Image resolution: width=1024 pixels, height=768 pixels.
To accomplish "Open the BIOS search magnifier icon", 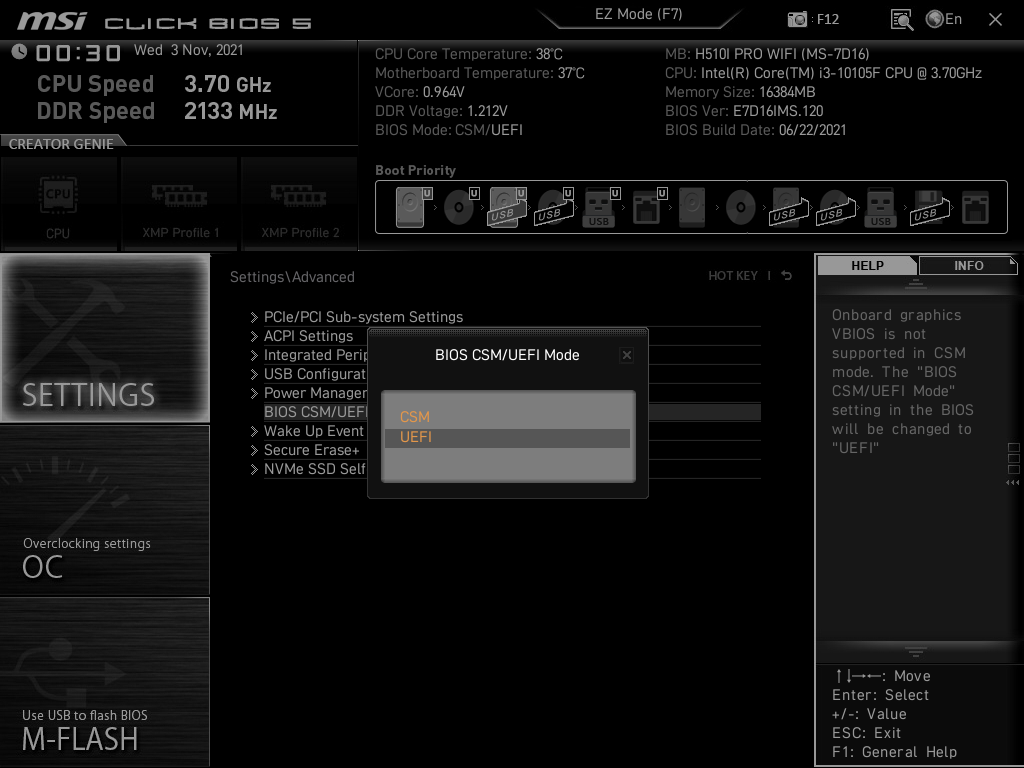I will tap(902, 19).
